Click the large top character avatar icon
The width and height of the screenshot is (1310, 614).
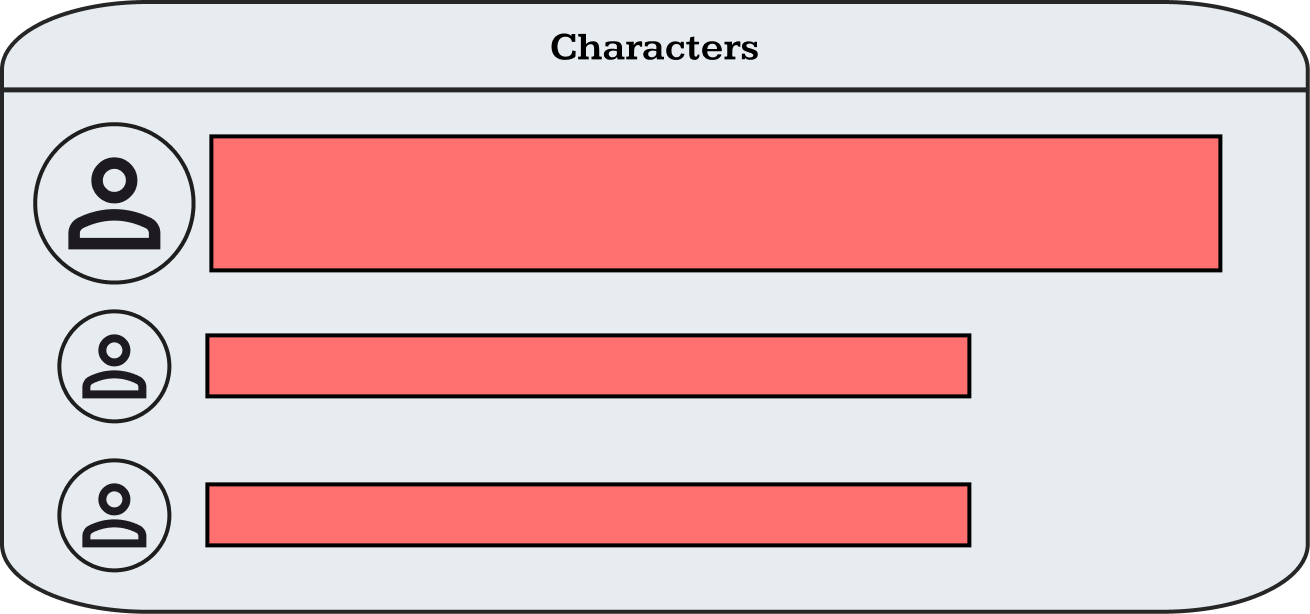(114, 203)
